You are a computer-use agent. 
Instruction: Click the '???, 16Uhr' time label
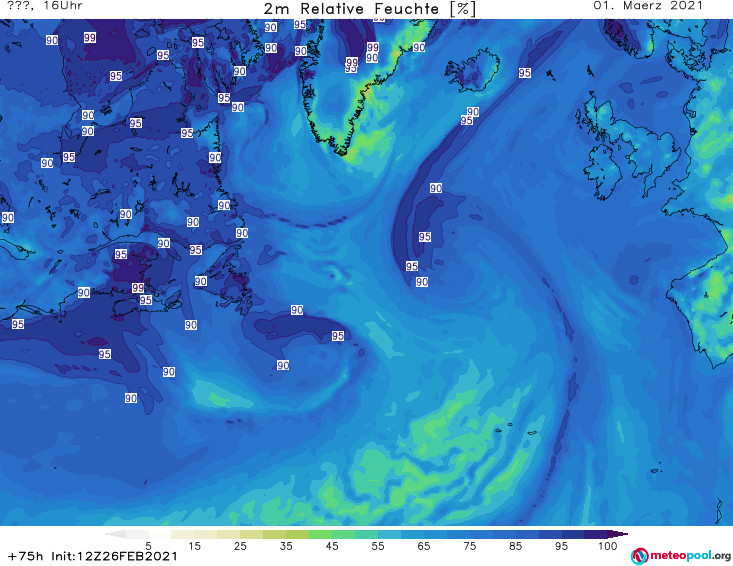pyautogui.click(x=45, y=6)
